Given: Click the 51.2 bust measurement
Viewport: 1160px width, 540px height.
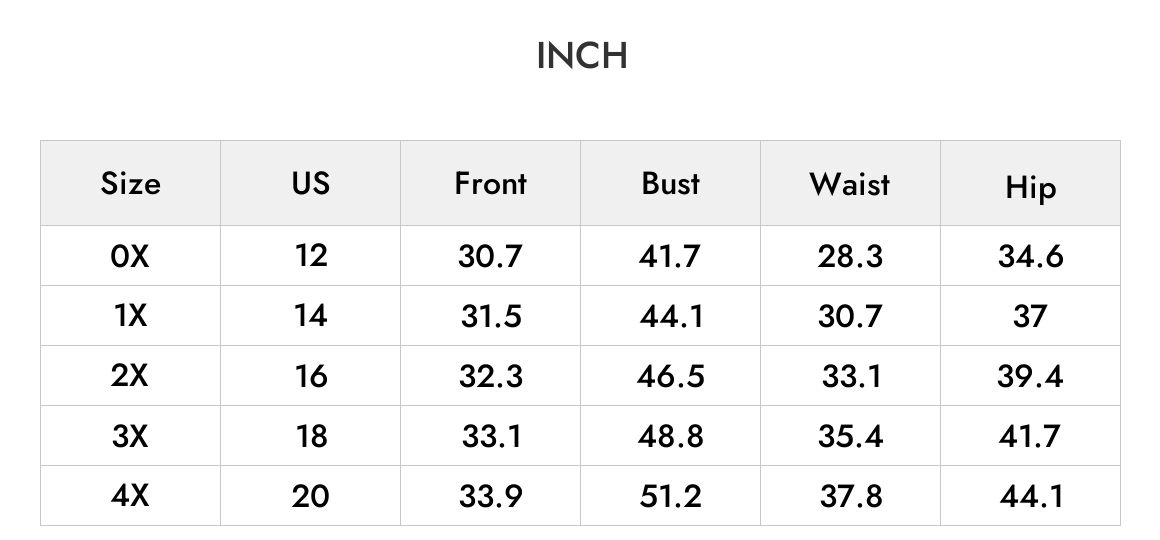Looking at the screenshot, I should (670, 496).
